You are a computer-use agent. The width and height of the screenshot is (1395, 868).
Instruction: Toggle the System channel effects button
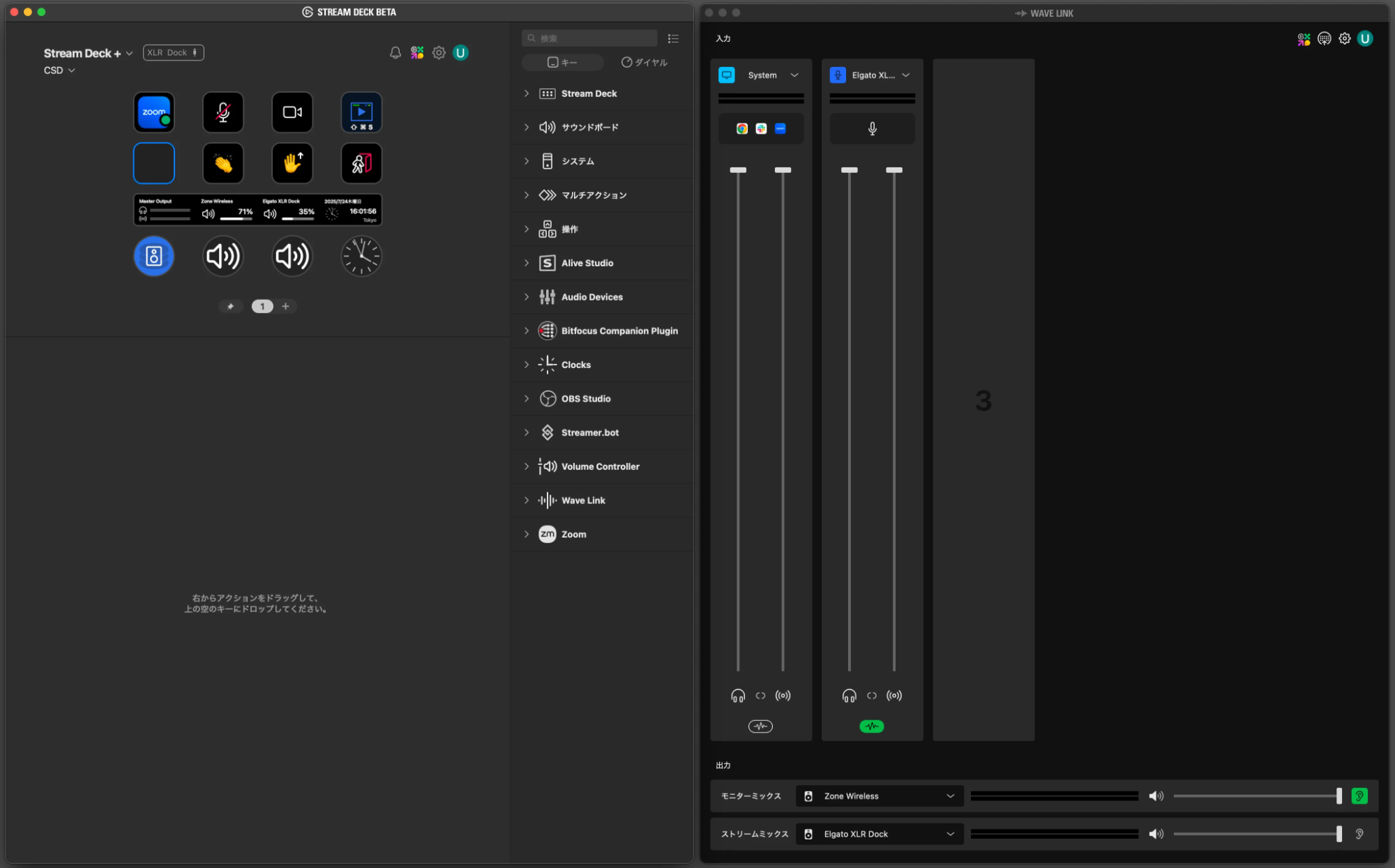coord(760,726)
